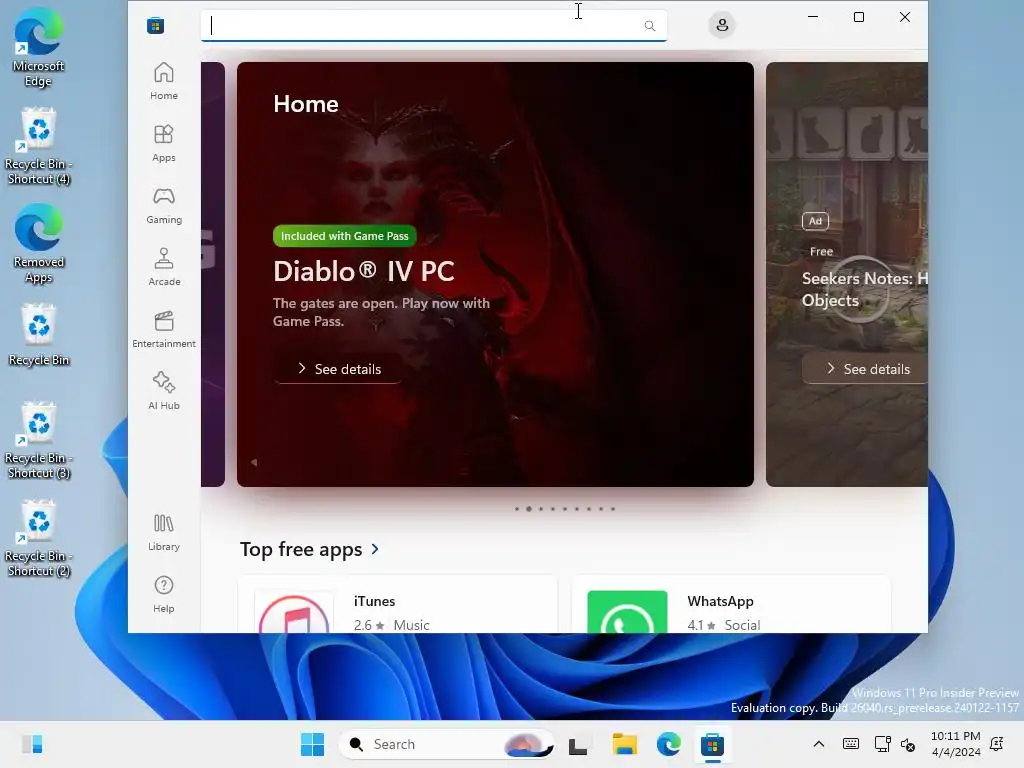The width and height of the screenshot is (1024, 768).
Task: Click the muted volume tray icon
Action: [908, 744]
